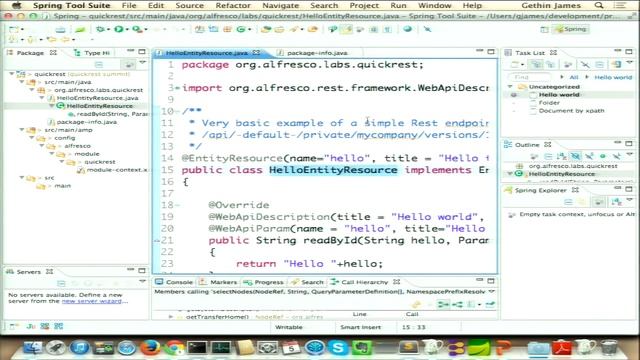640x360 pixels.
Task: Click the Find field in Task List
Action: (531, 77)
